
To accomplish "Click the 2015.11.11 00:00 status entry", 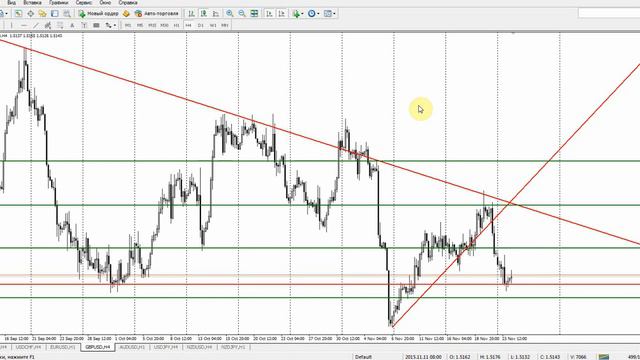I will click(423, 357).
